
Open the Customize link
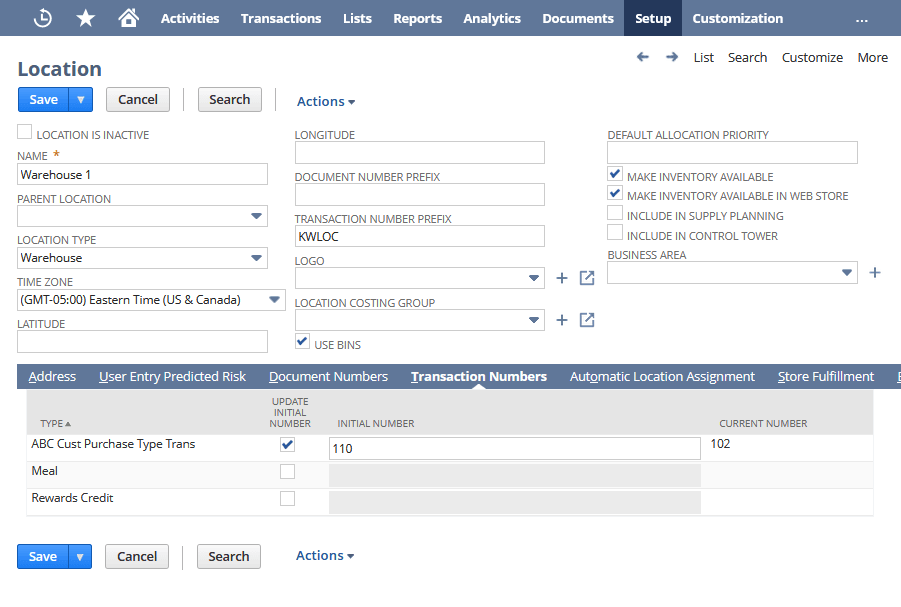pos(812,57)
